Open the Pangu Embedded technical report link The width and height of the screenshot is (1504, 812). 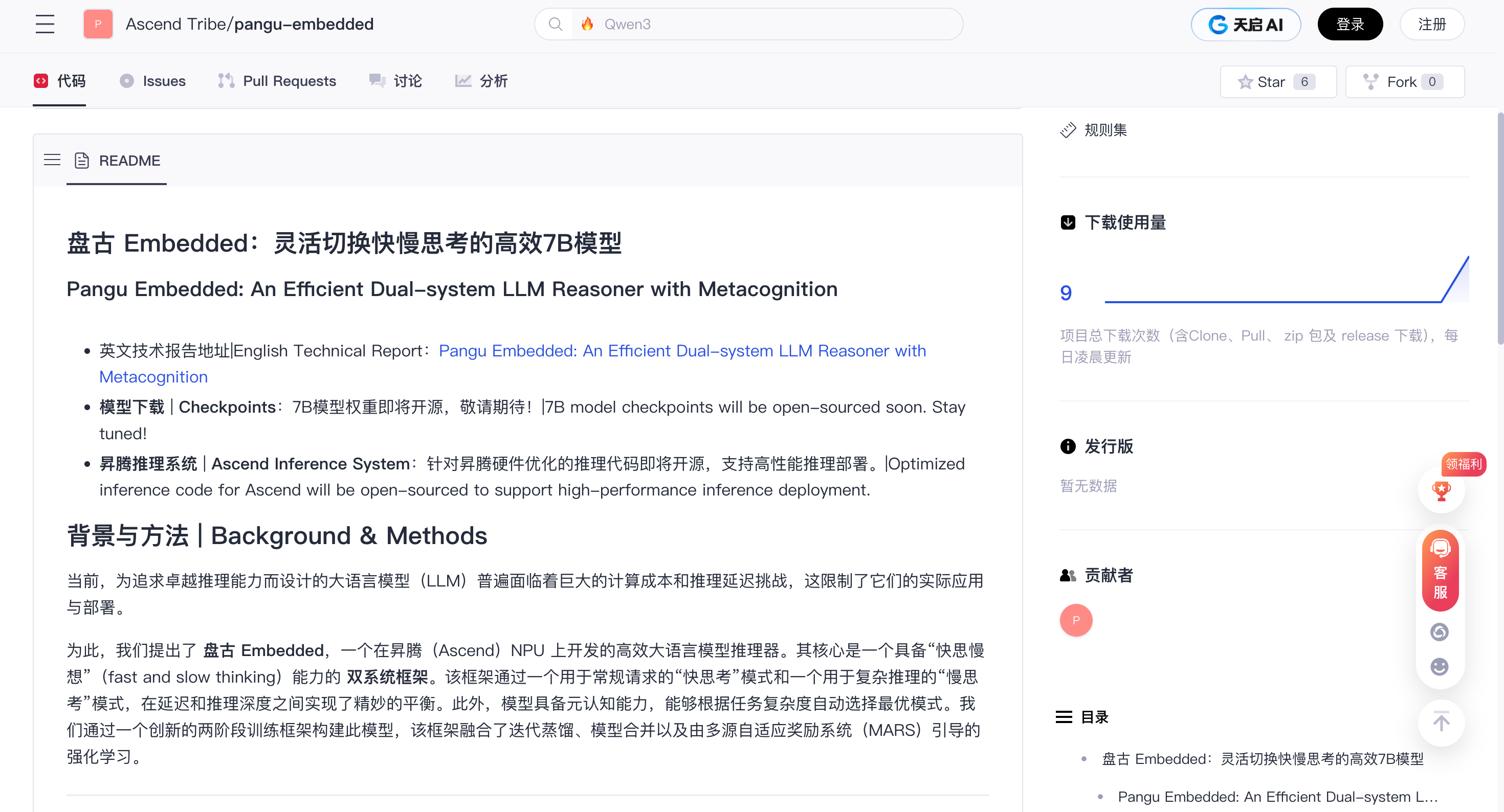tap(681, 351)
